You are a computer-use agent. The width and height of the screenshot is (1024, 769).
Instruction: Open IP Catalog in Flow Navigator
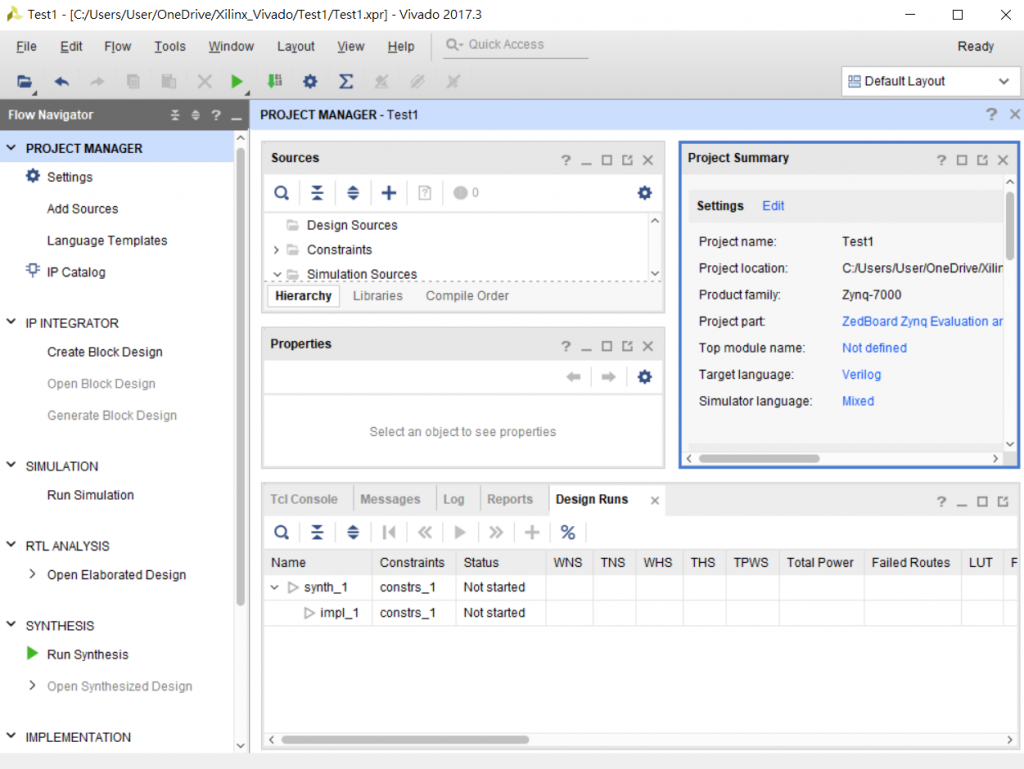click(x=76, y=272)
